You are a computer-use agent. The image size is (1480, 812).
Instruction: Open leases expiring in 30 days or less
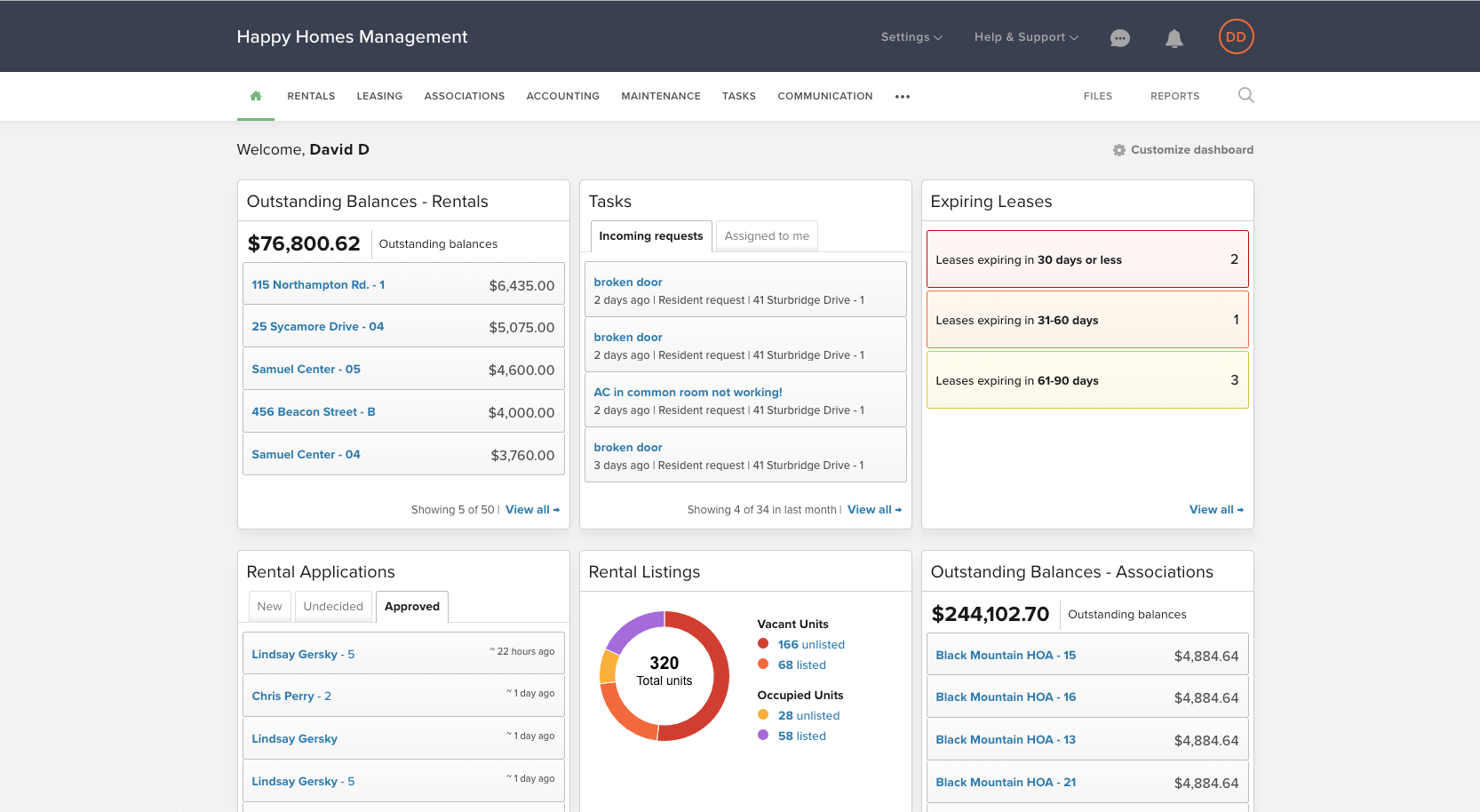(x=1087, y=259)
